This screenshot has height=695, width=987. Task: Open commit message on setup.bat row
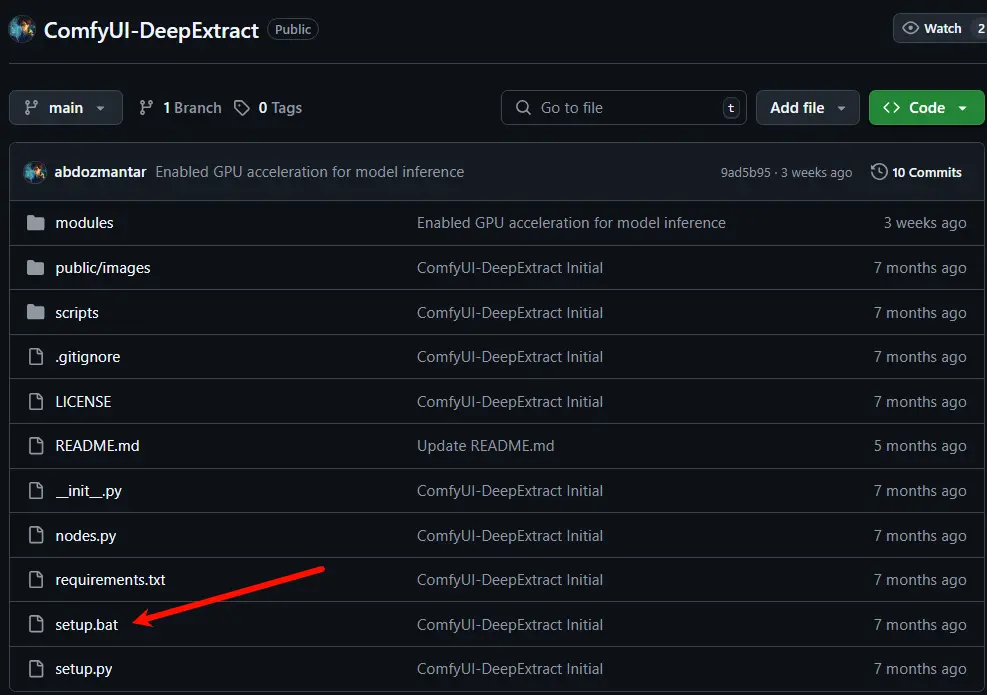(x=510, y=624)
